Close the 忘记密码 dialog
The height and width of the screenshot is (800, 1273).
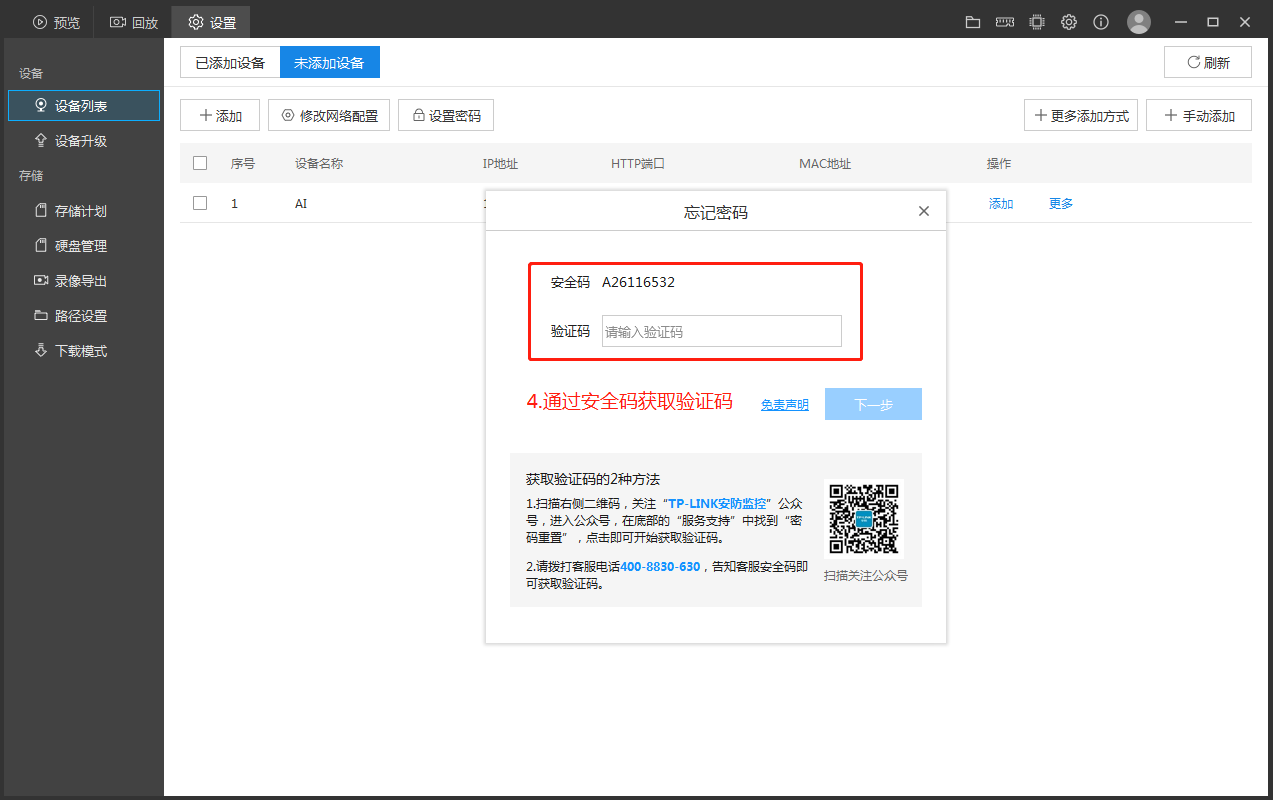[924, 211]
